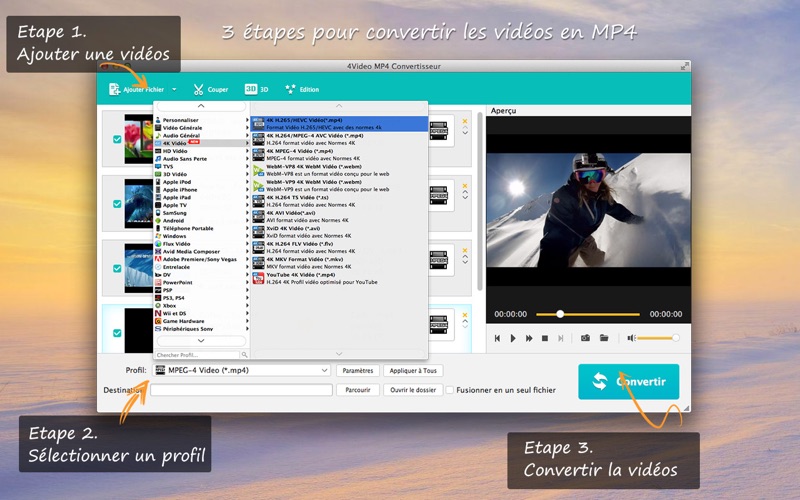The width and height of the screenshot is (800, 500).
Task: Open the Ajouter Fichier dropdown arrow
Action: pos(174,89)
